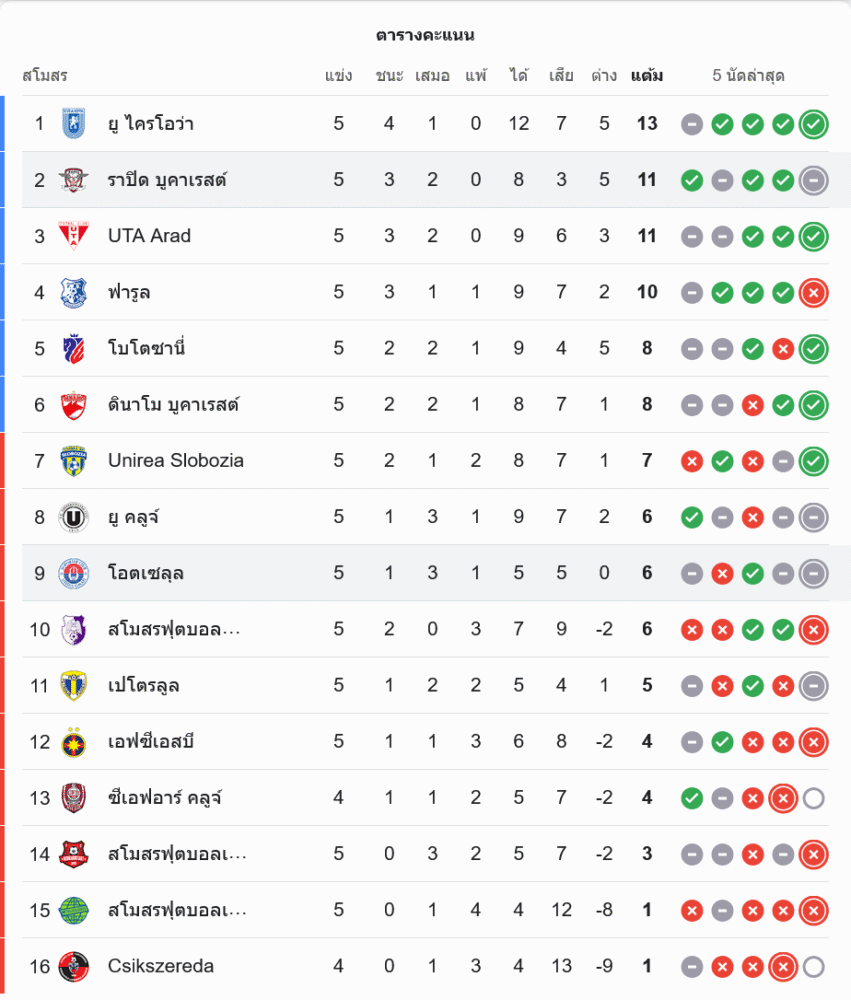Screen dimensions: 851x1000
Task: Click the แต้ม points column header
Action: click(x=647, y=76)
